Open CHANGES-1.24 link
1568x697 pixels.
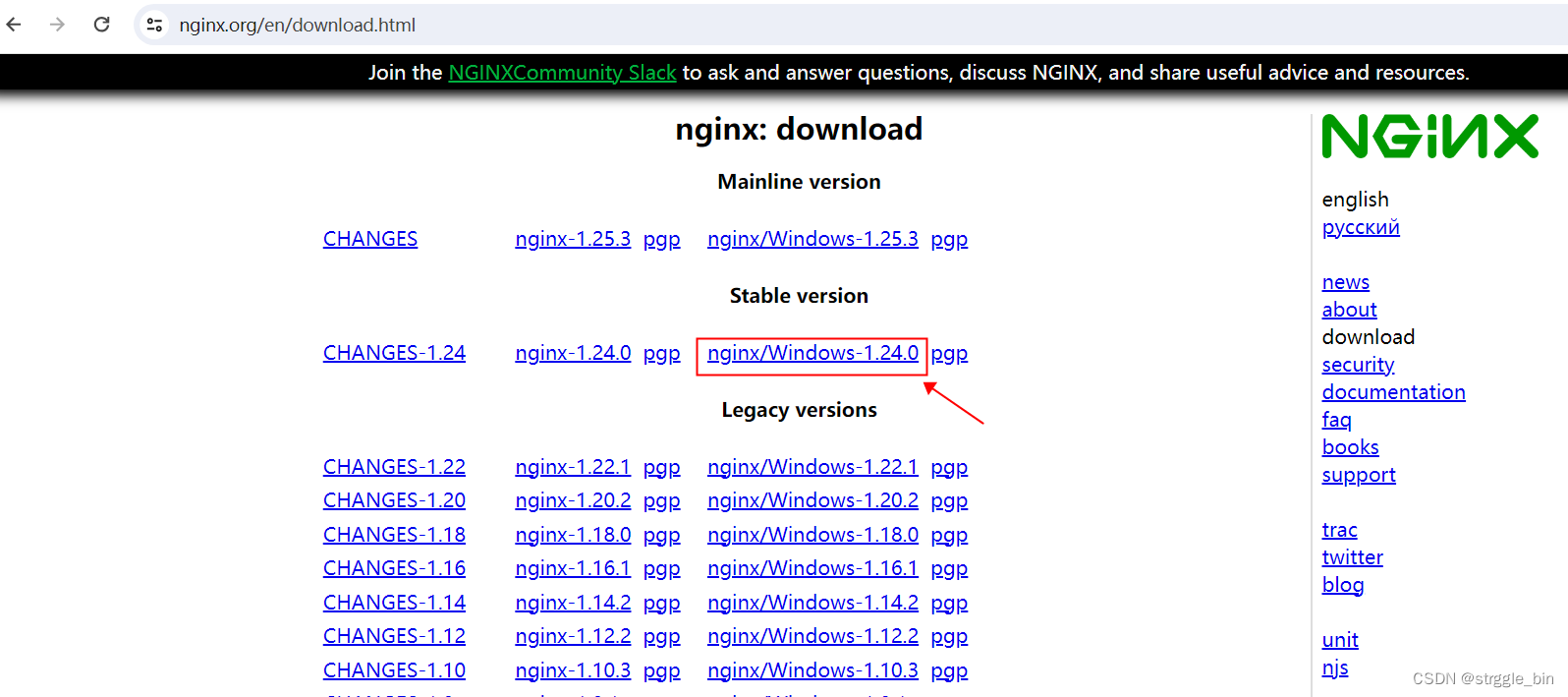394,353
